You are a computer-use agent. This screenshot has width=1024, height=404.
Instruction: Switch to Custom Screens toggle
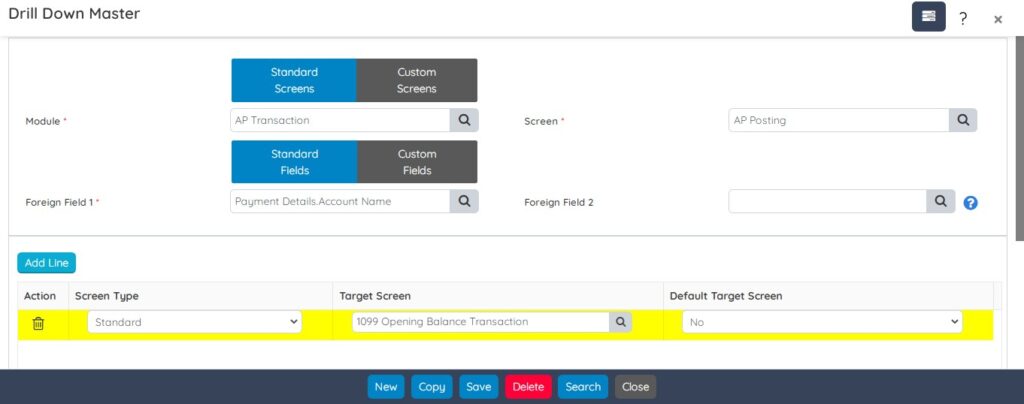coord(417,80)
